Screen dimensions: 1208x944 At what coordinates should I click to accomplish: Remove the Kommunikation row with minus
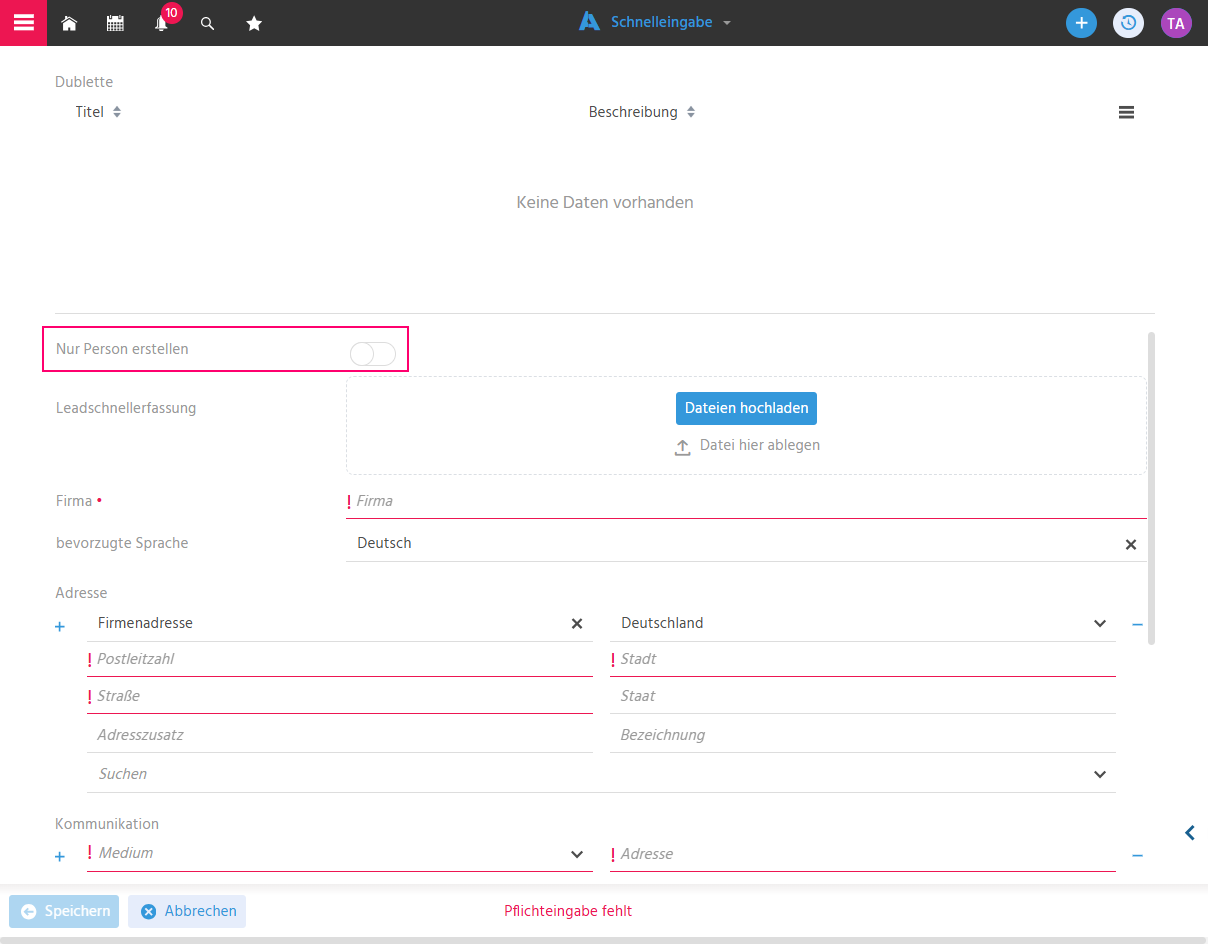click(1137, 856)
